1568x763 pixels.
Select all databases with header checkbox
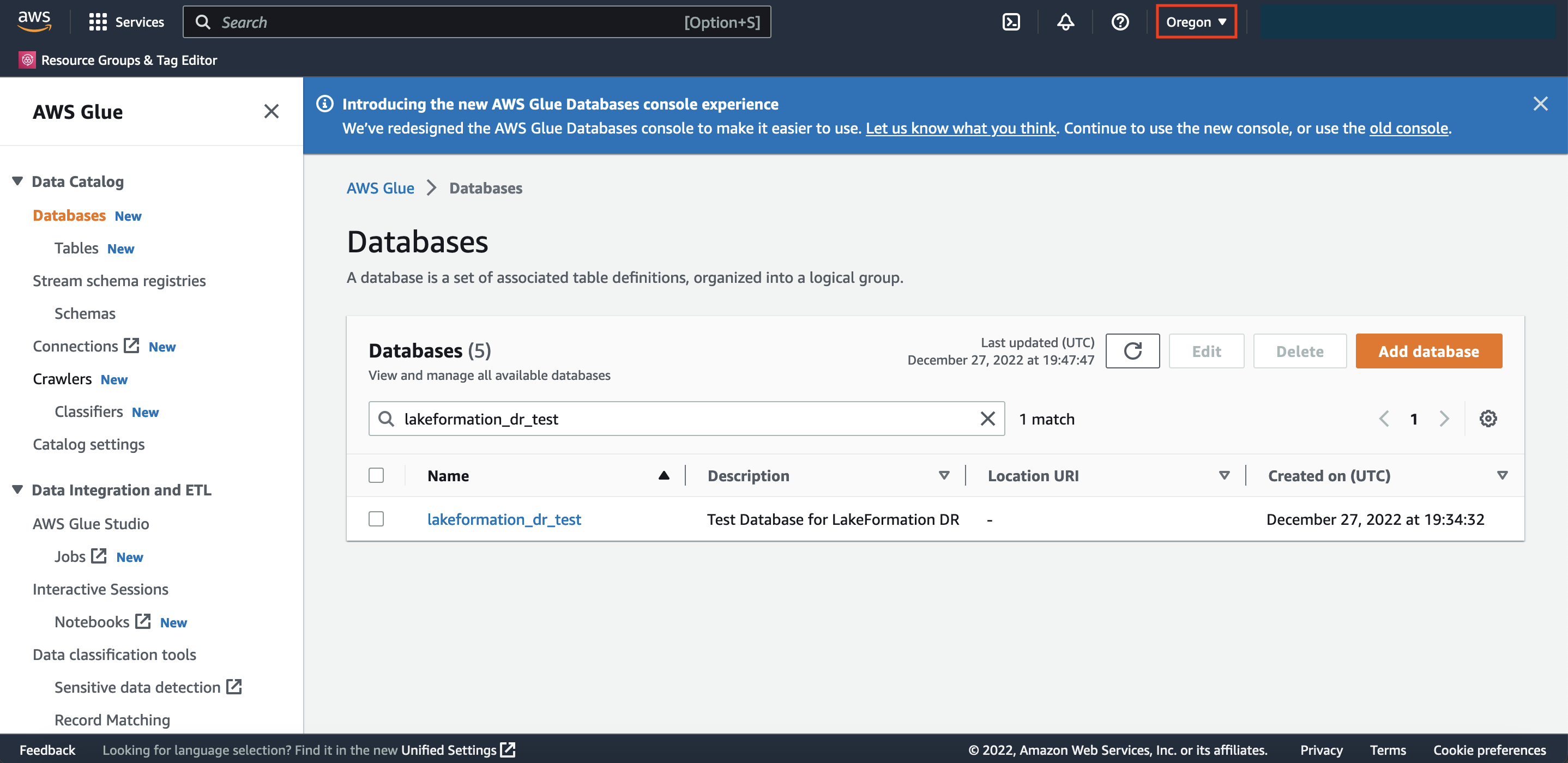[x=376, y=475]
